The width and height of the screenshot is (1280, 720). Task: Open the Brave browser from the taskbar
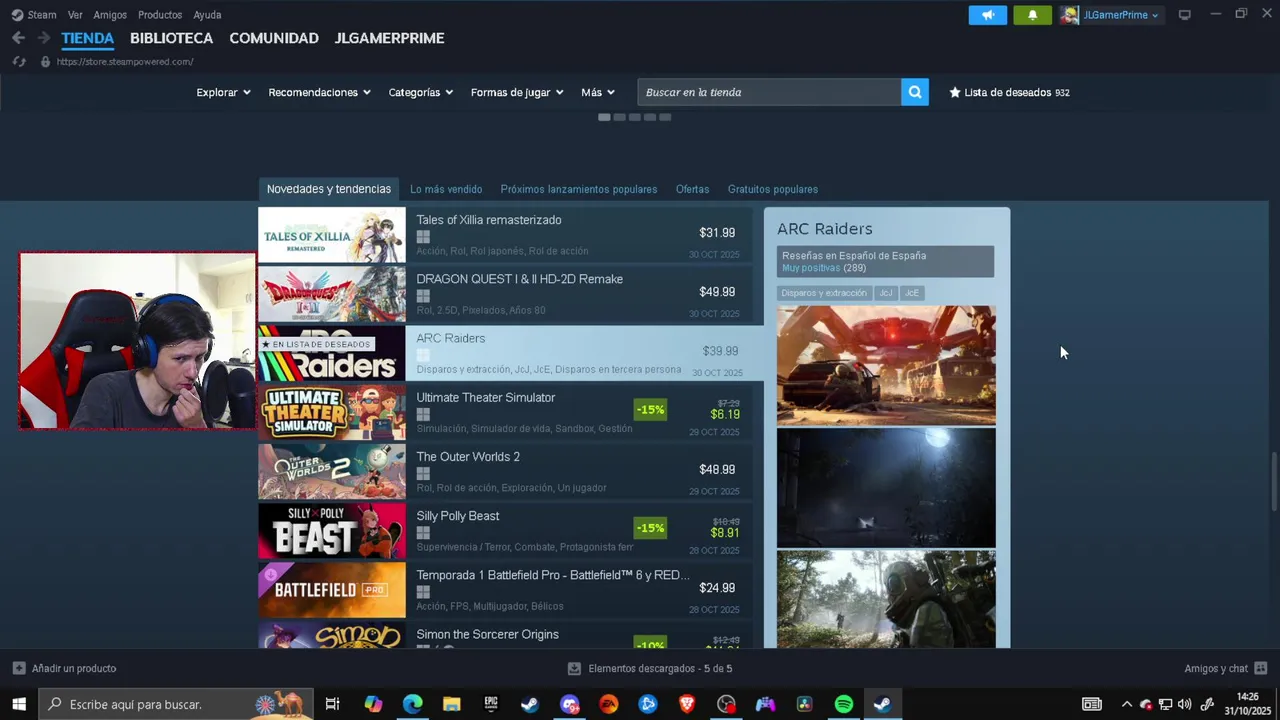pyautogui.click(x=687, y=704)
